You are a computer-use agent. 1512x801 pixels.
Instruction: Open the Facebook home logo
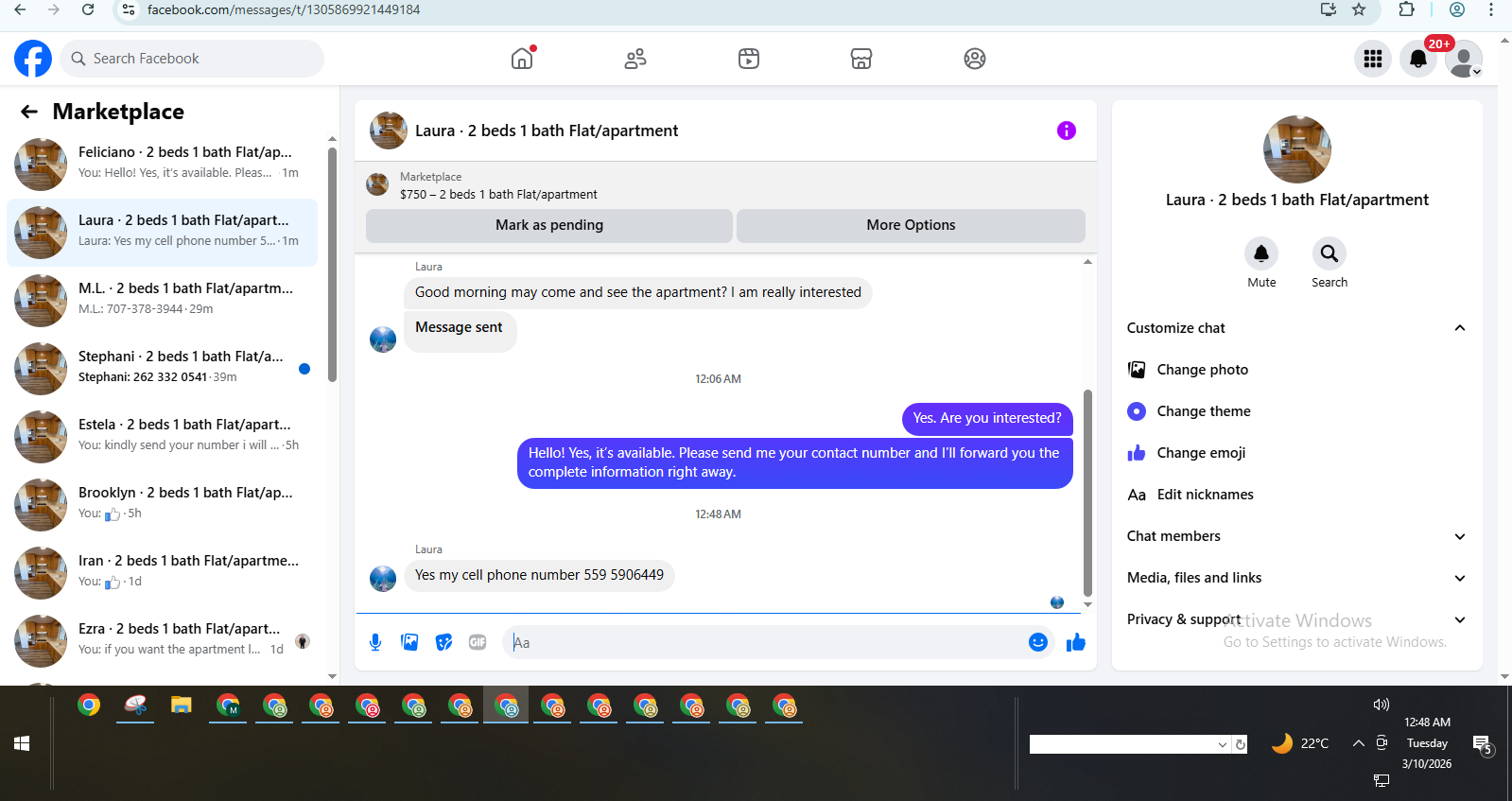33,59
